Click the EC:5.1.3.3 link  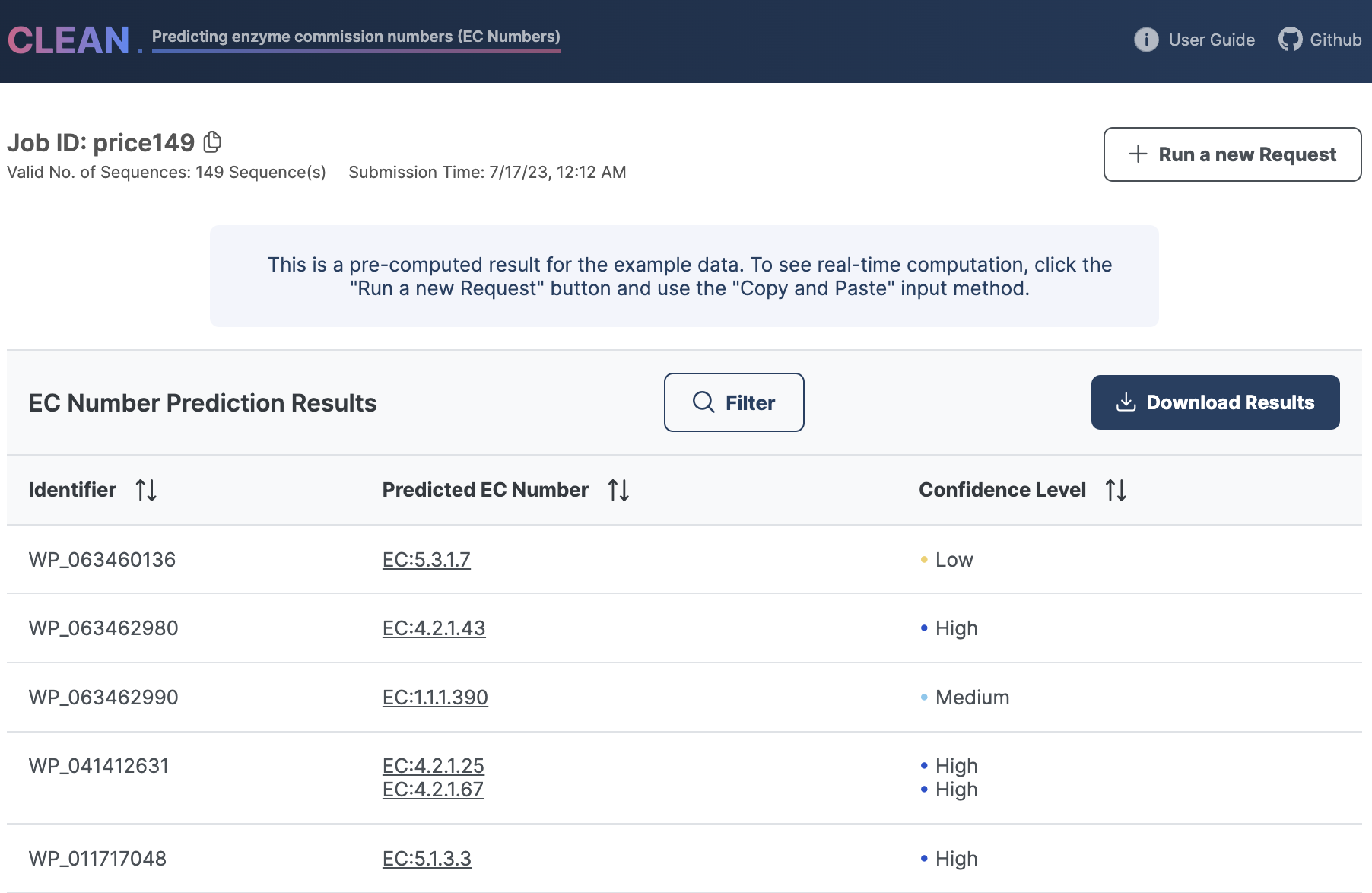point(427,859)
